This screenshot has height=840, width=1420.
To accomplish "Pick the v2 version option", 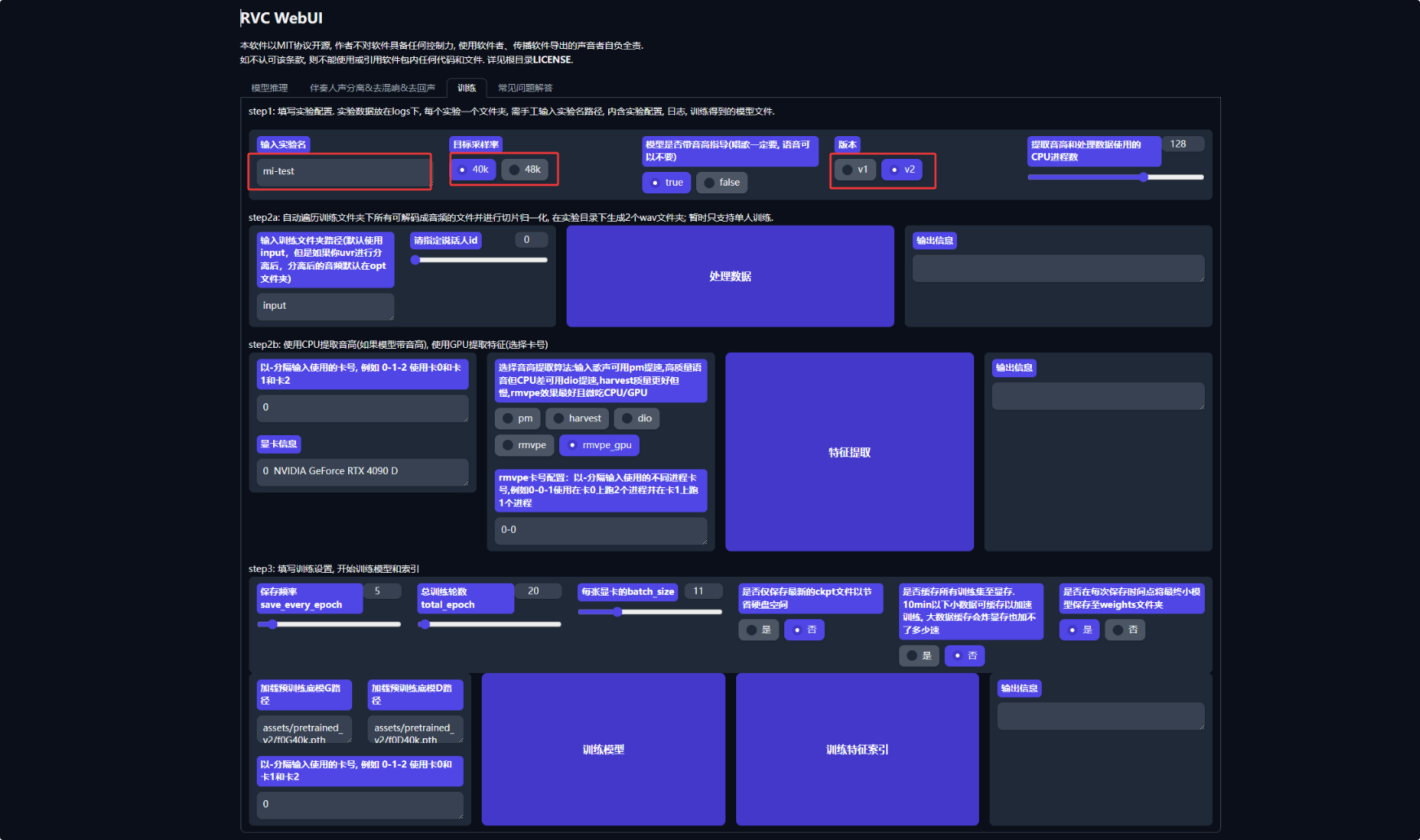I will [902, 169].
